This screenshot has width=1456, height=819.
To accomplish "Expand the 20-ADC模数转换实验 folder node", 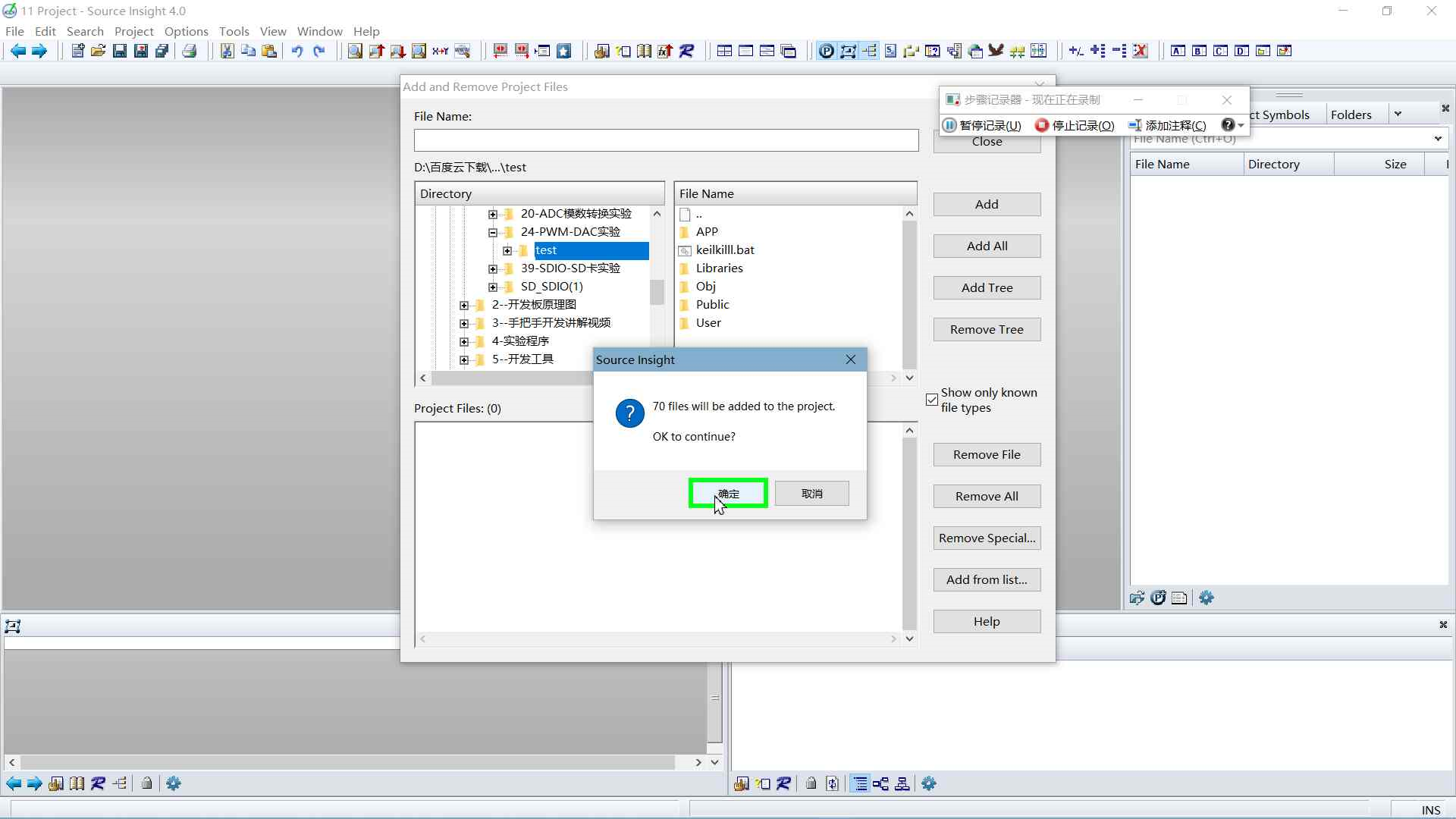I will tap(493, 214).
